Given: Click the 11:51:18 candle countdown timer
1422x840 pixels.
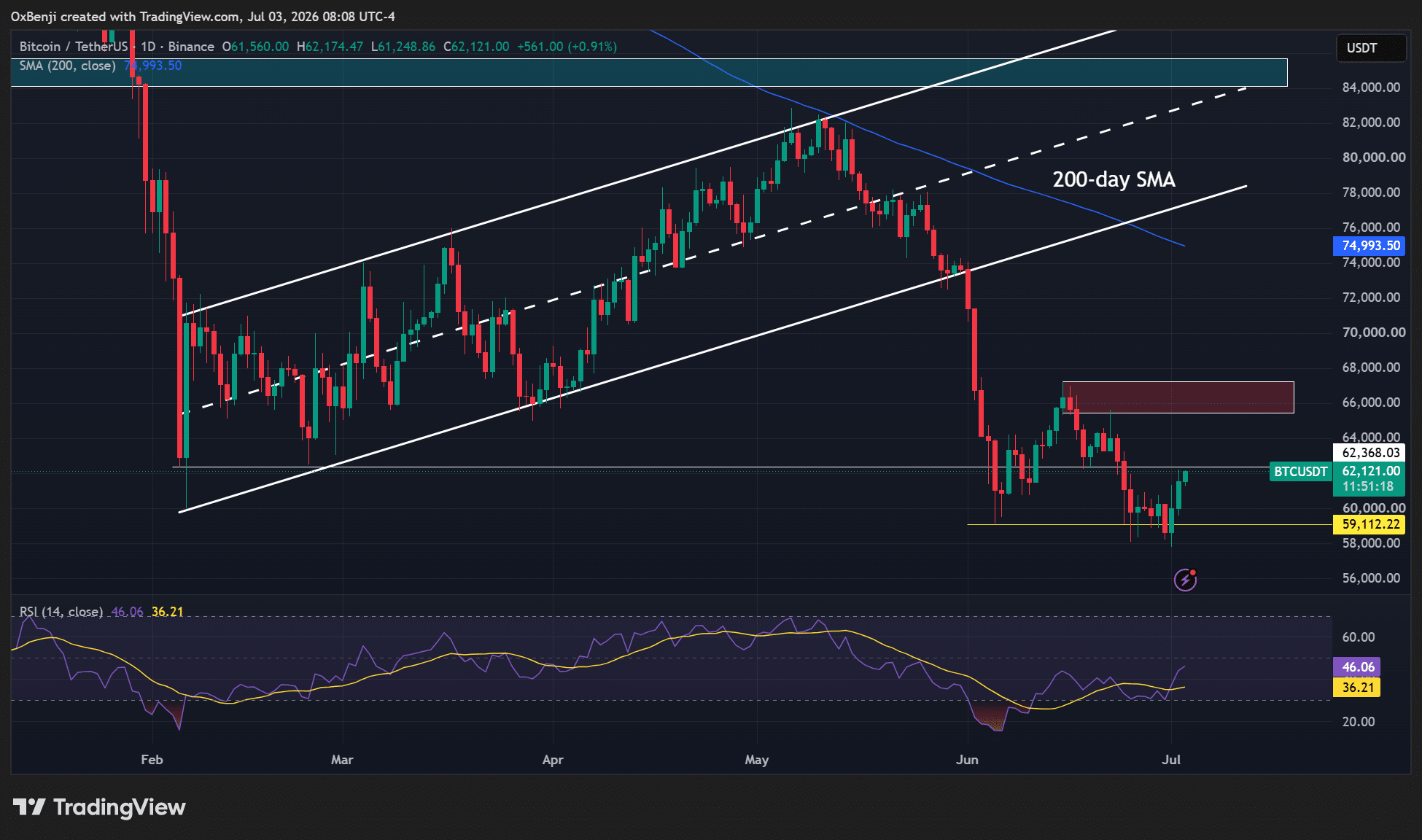Looking at the screenshot, I should pyautogui.click(x=1367, y=487).
